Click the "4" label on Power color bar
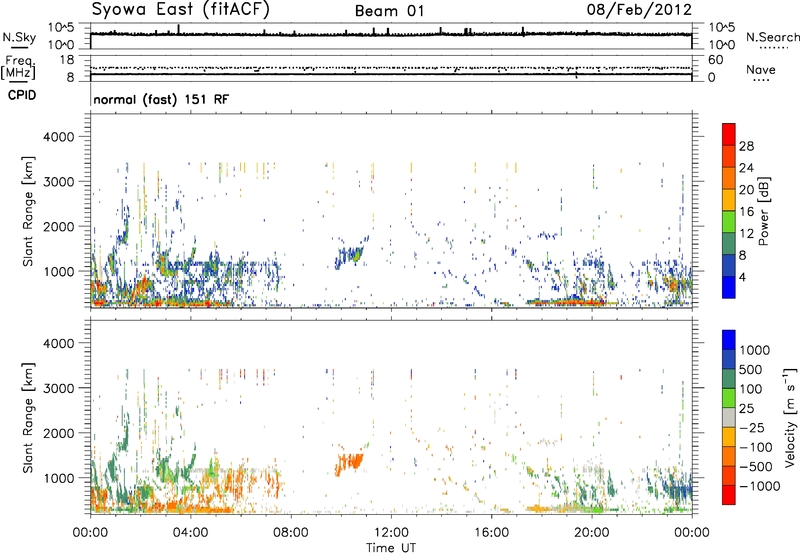800x554 pixels. click(742, 278)
